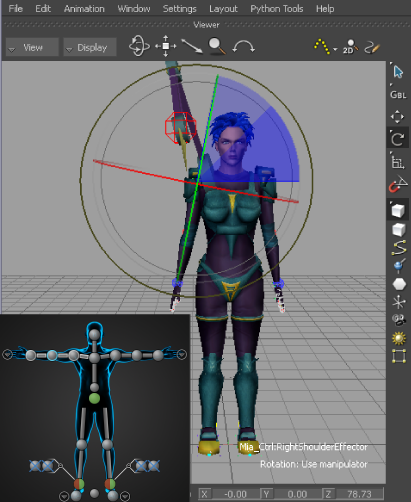Select the Truck/Pan camera tool

point(166,46)
